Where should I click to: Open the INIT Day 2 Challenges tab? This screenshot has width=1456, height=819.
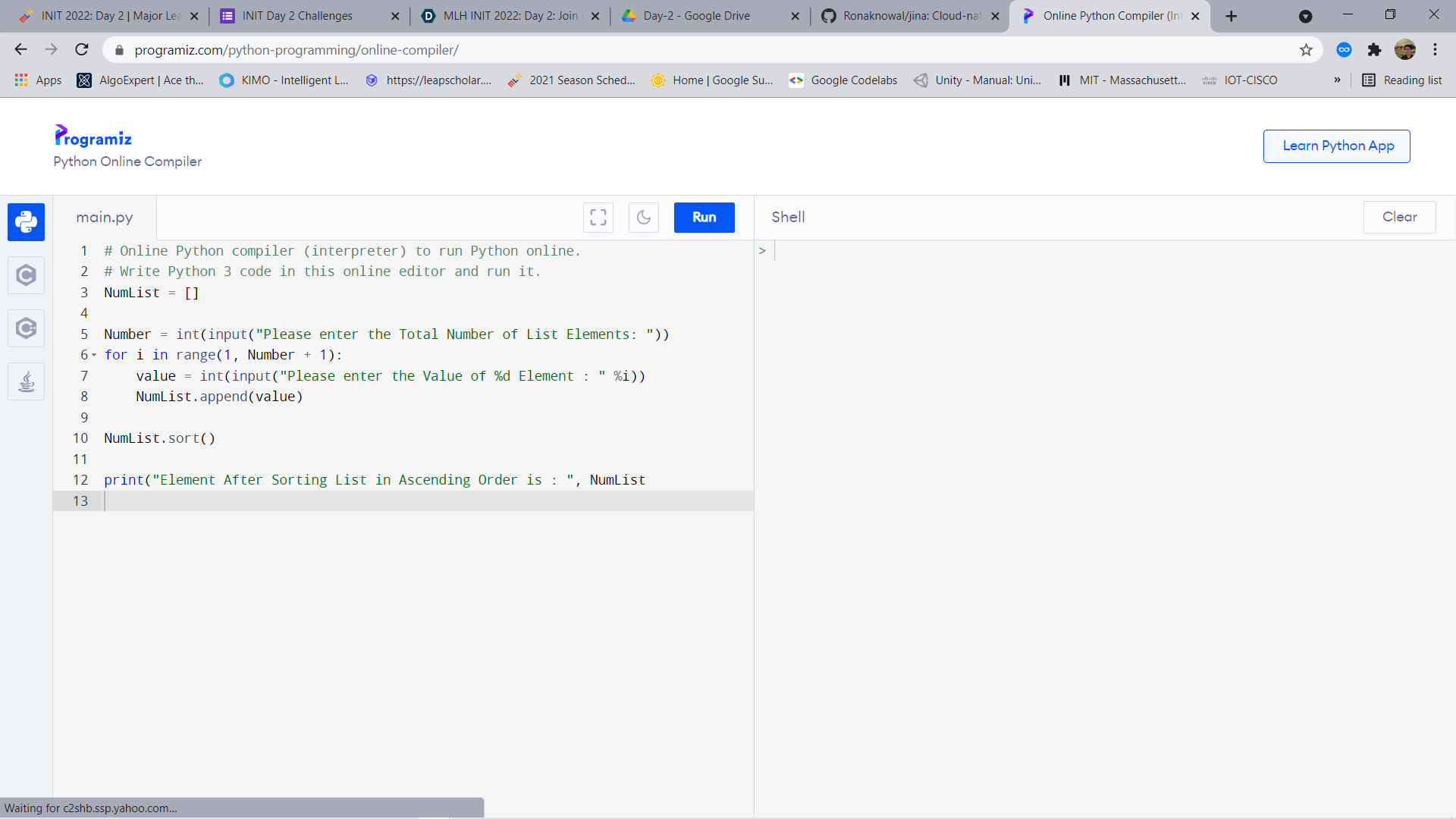tap(297, 16)
